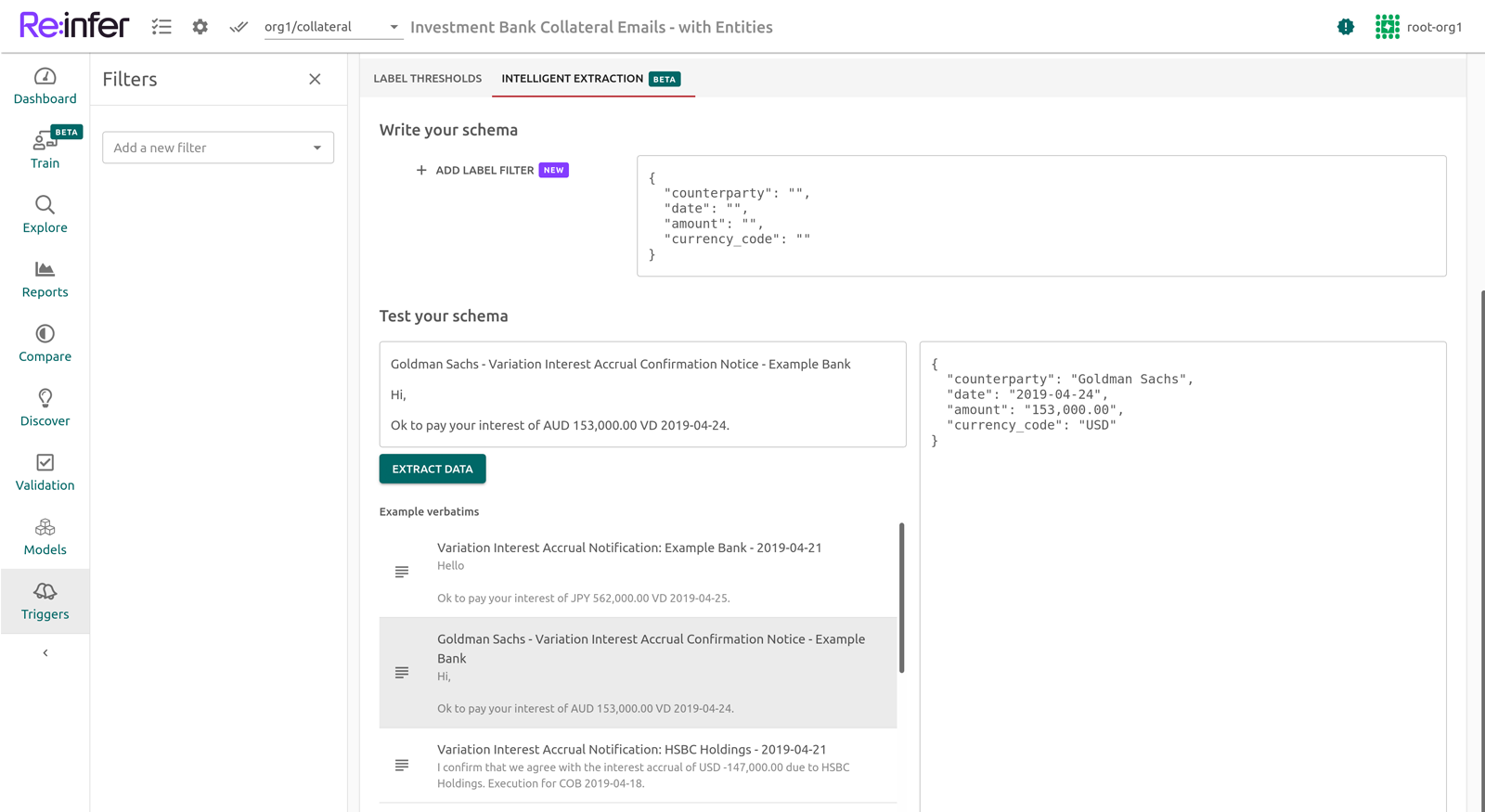
Task: Collapse the sidebar with the chevron
Action: (45, 653)
